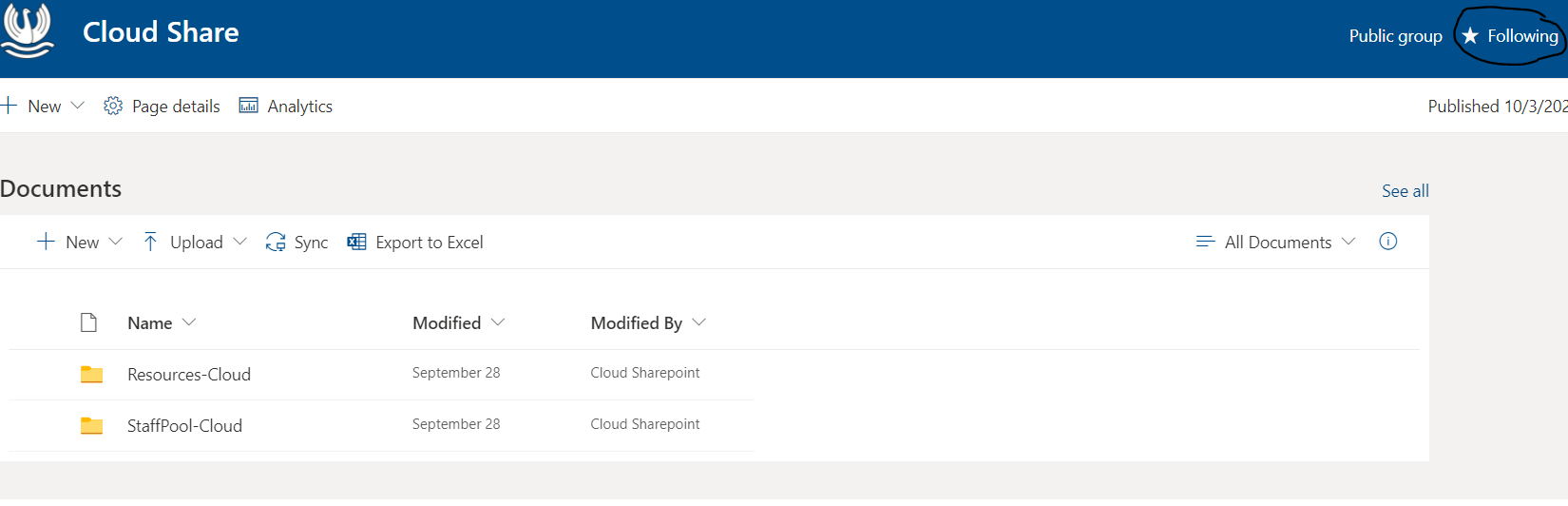Image resolution: width=1568 pixels, height=506 pixels.
Task: Click the Resources-Cloud folder icon
Action: 91,374
